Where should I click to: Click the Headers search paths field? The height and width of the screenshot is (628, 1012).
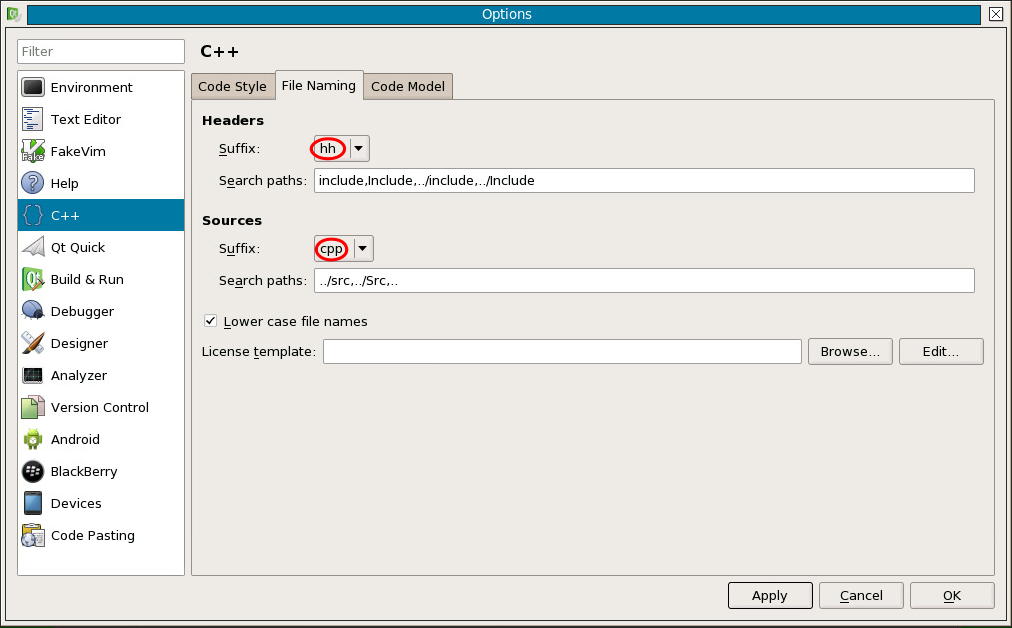[644, 181]
